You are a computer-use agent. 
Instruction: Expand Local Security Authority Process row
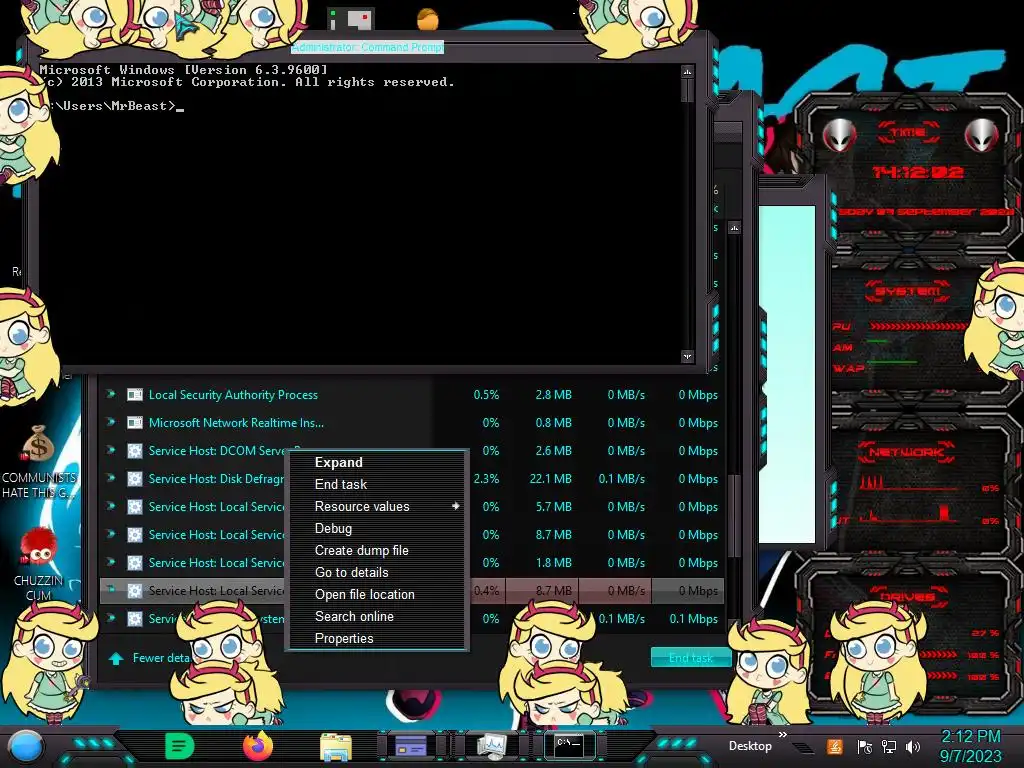click(111, 394)
